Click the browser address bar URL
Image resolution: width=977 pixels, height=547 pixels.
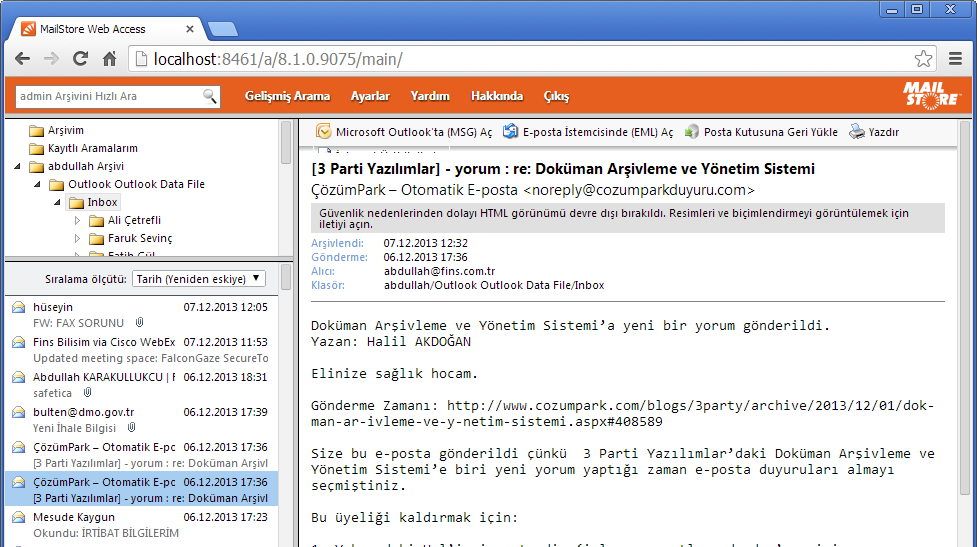(278, 59)
